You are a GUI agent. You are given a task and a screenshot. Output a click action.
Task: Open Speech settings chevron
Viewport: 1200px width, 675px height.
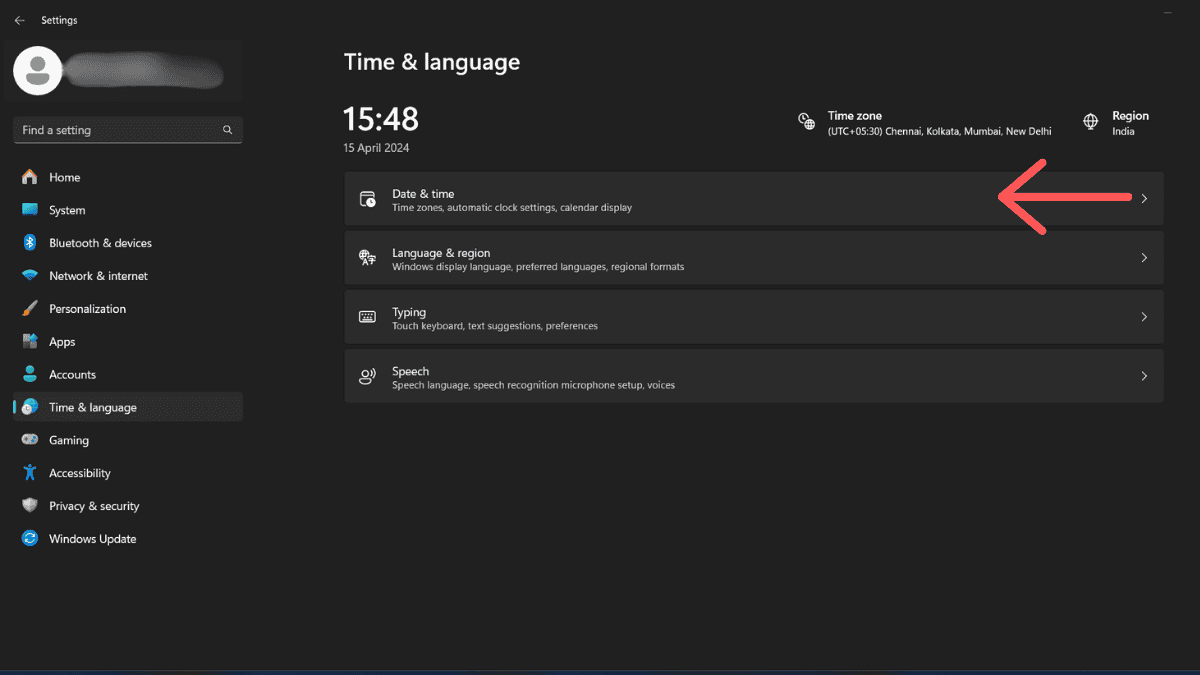[x=1144, y=376]
